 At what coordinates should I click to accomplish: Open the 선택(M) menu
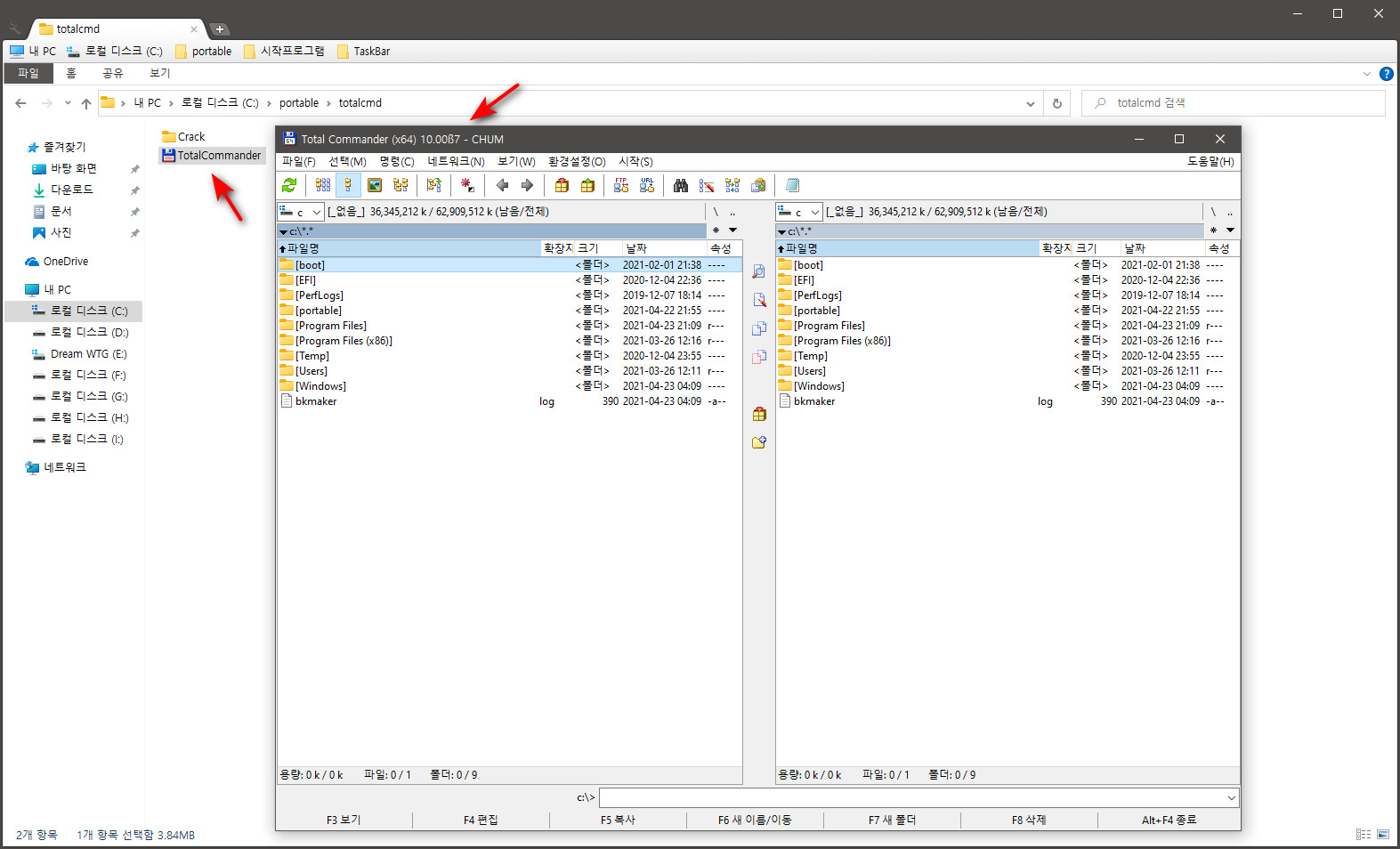347,162
